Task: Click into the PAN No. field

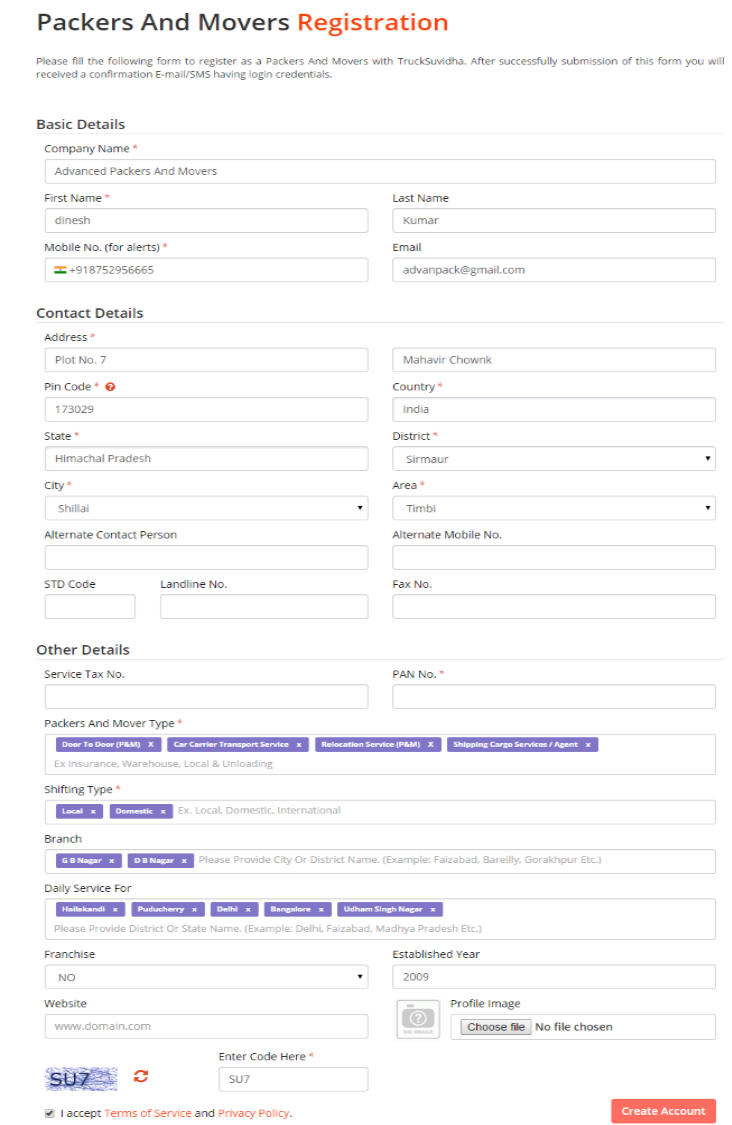Action: click(x=553, y=697)
